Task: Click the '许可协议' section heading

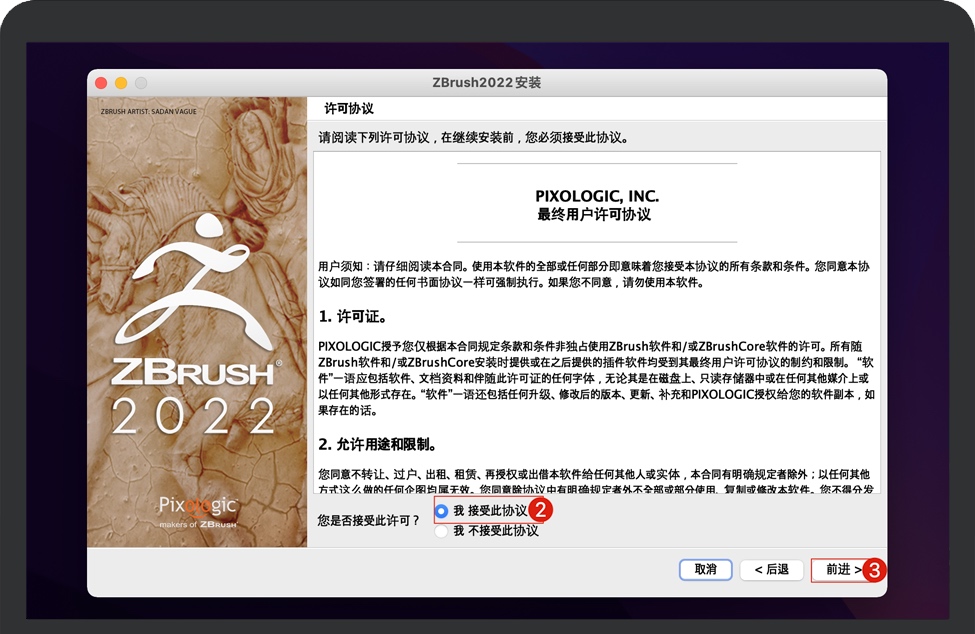Action: click(349, 109)
